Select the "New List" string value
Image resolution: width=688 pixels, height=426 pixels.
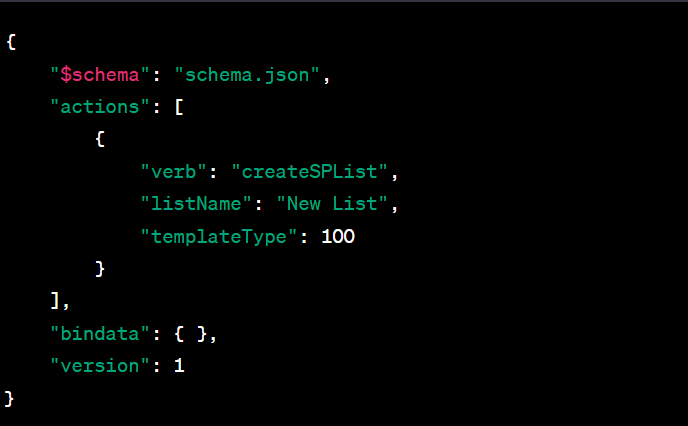click(332, 204)
